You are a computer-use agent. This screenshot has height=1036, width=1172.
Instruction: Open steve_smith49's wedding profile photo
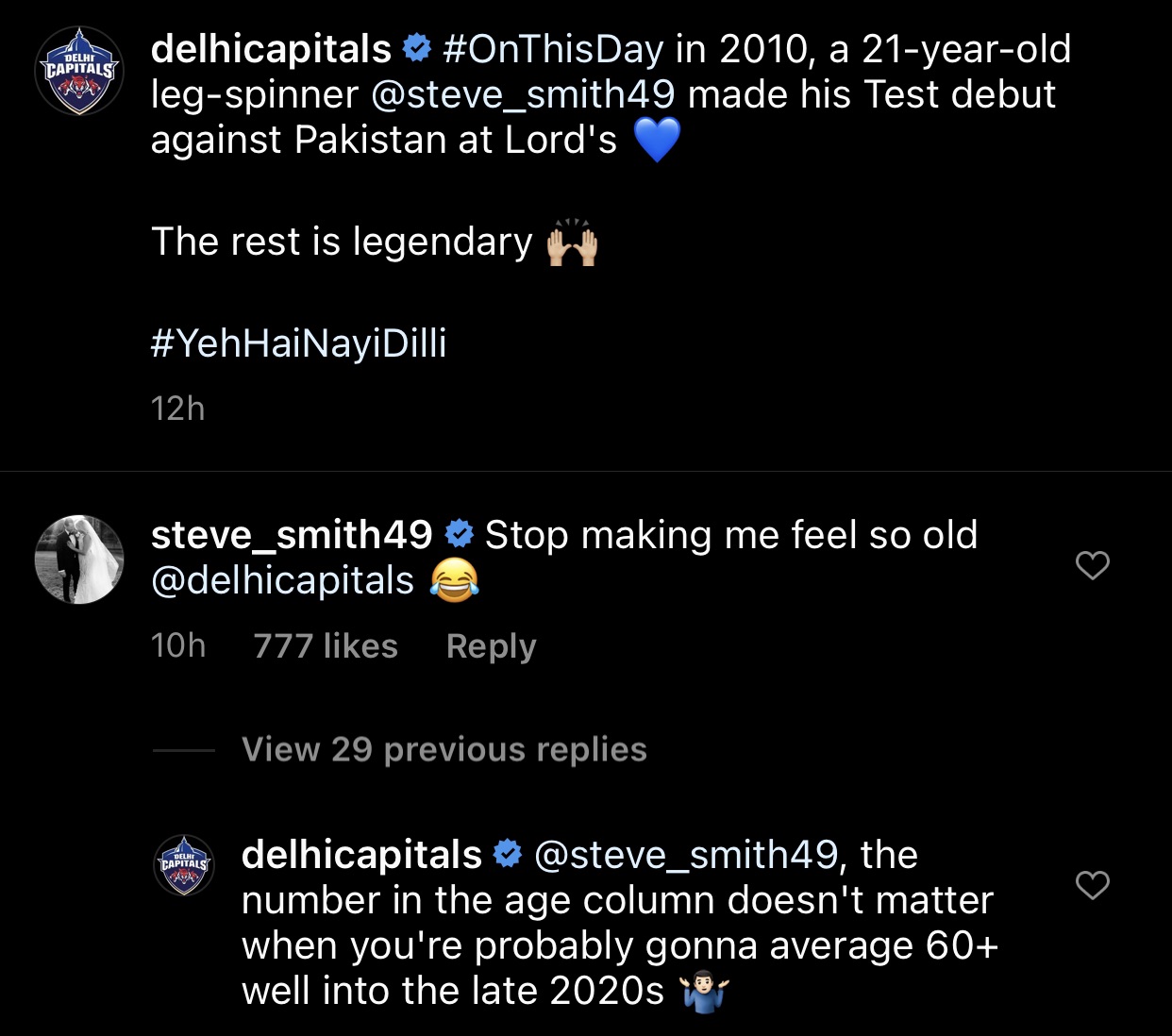tap(79, 559)
